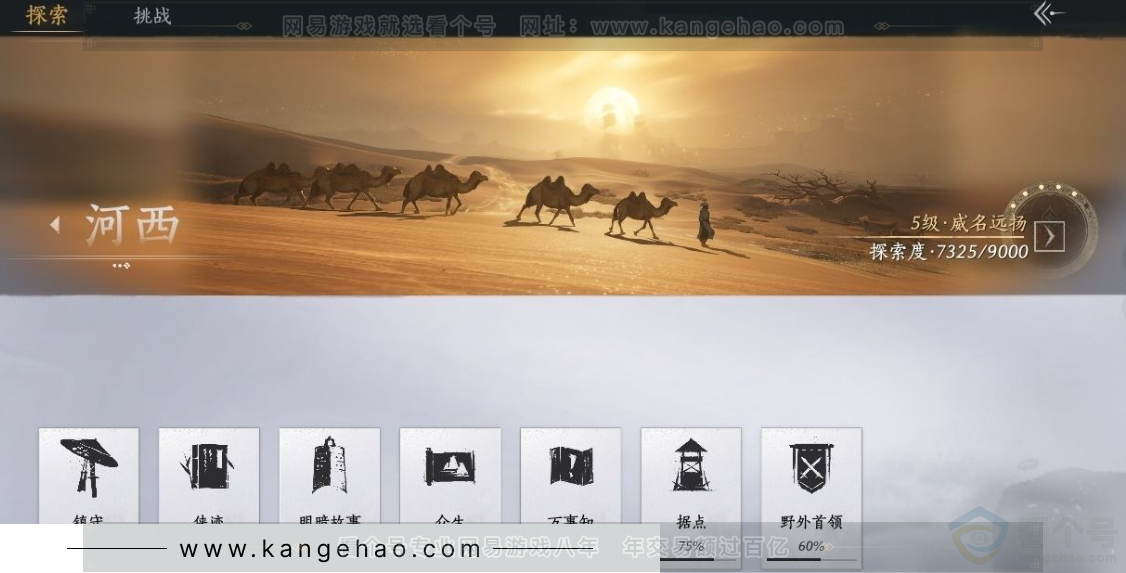Image resolution: width=1126 pixels, height=573 pixels.
Task: Click the 据点 75% progress bar
Action: pos(691,558)
